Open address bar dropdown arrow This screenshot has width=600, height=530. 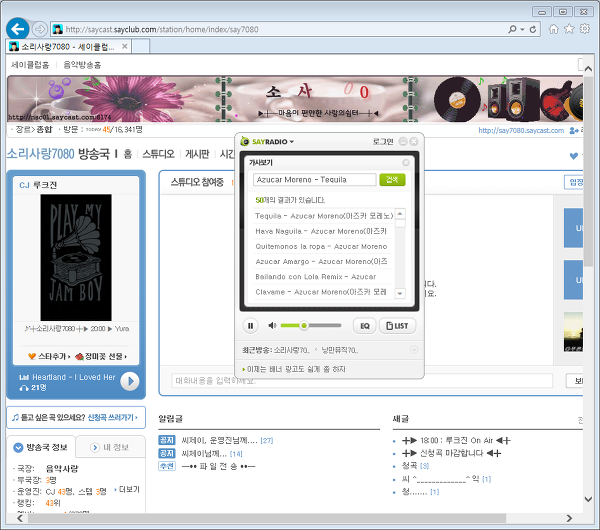522,29
